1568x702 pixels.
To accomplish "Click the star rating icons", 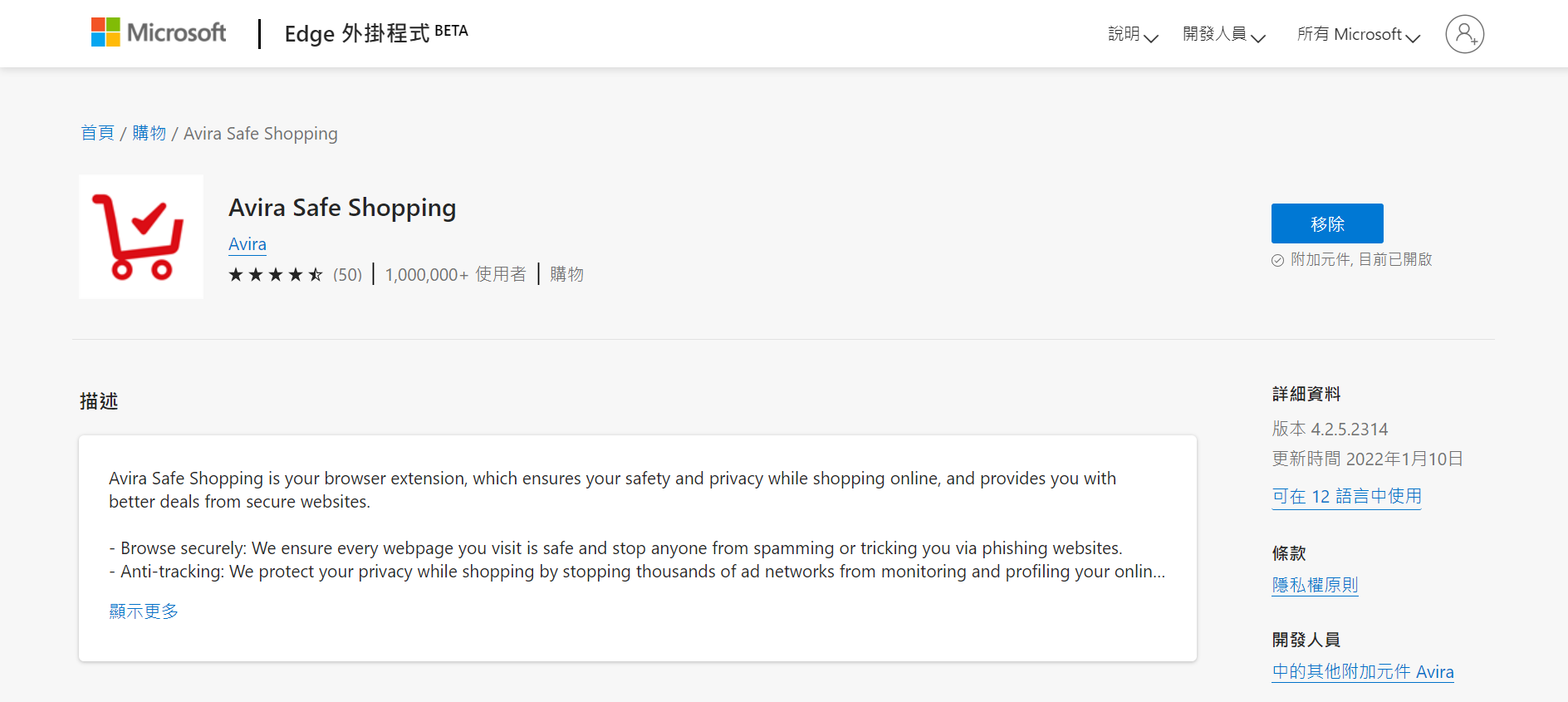I will [x=276, y=274].
